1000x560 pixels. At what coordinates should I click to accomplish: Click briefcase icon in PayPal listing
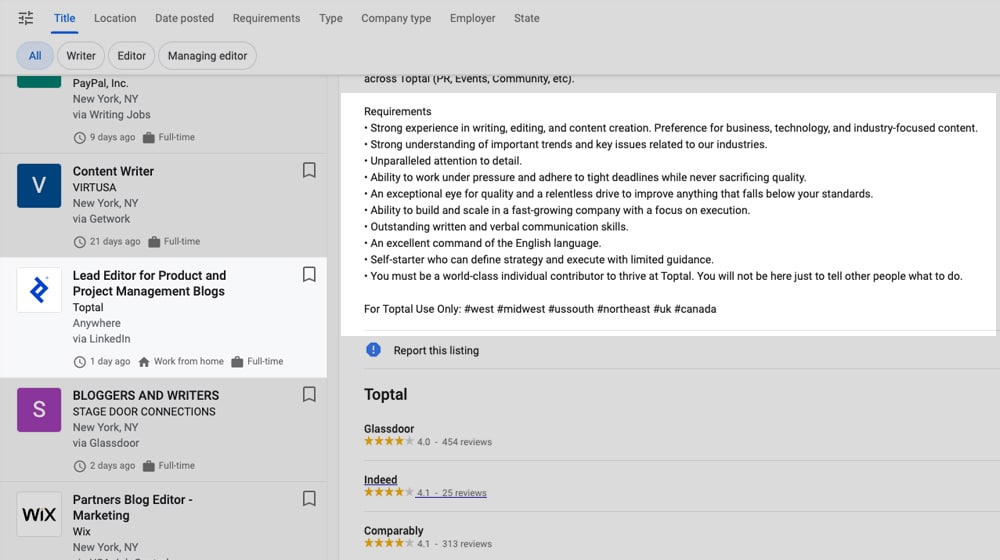(x=149, y=137)
